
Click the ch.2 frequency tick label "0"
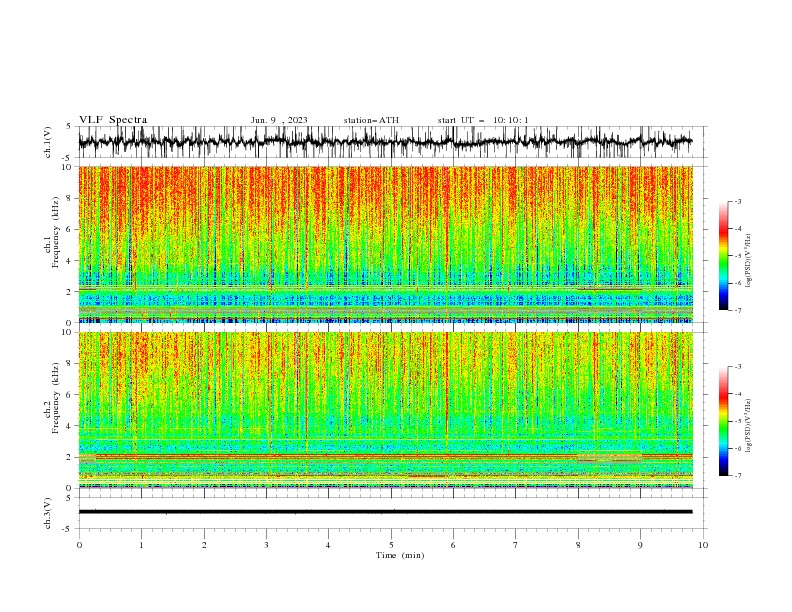pyautogui.click(x=70, y=488)
